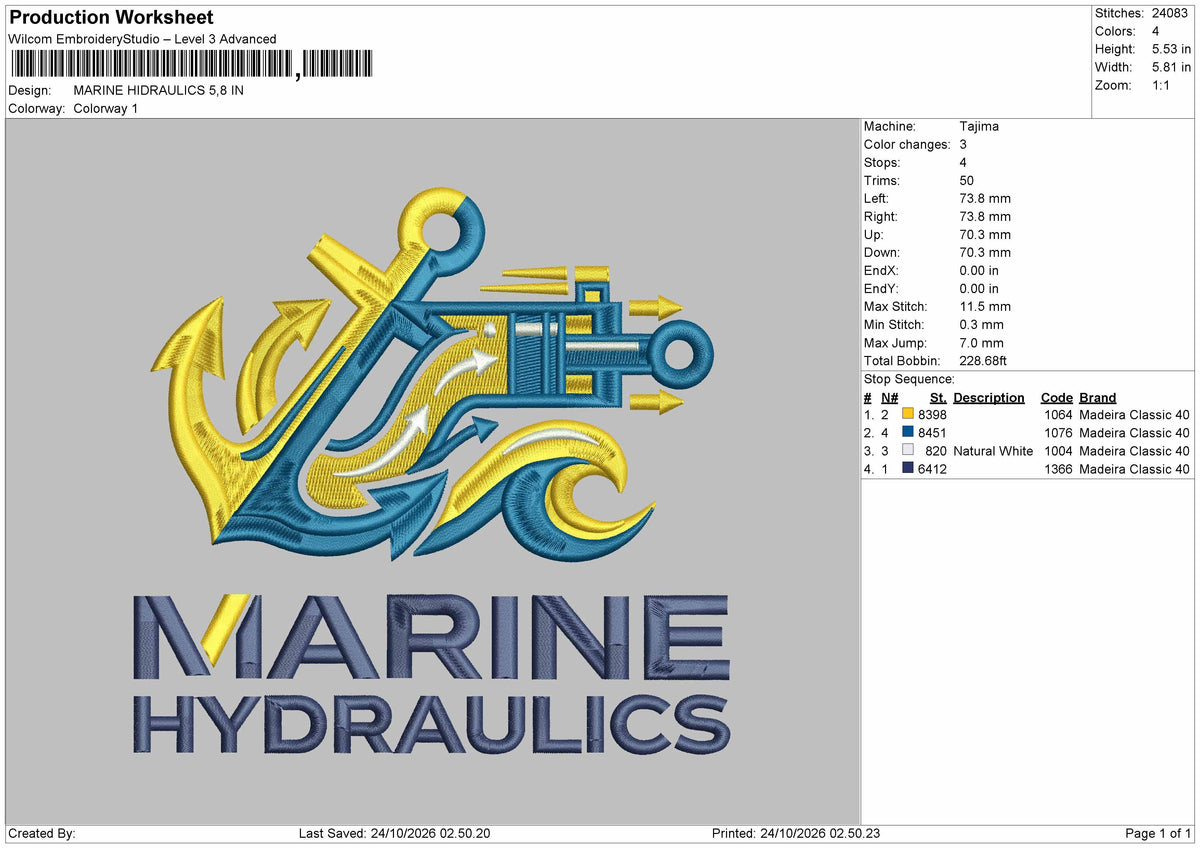
Task: Click the Natural White thread color swatch
Action: click(x=908, y=451)
